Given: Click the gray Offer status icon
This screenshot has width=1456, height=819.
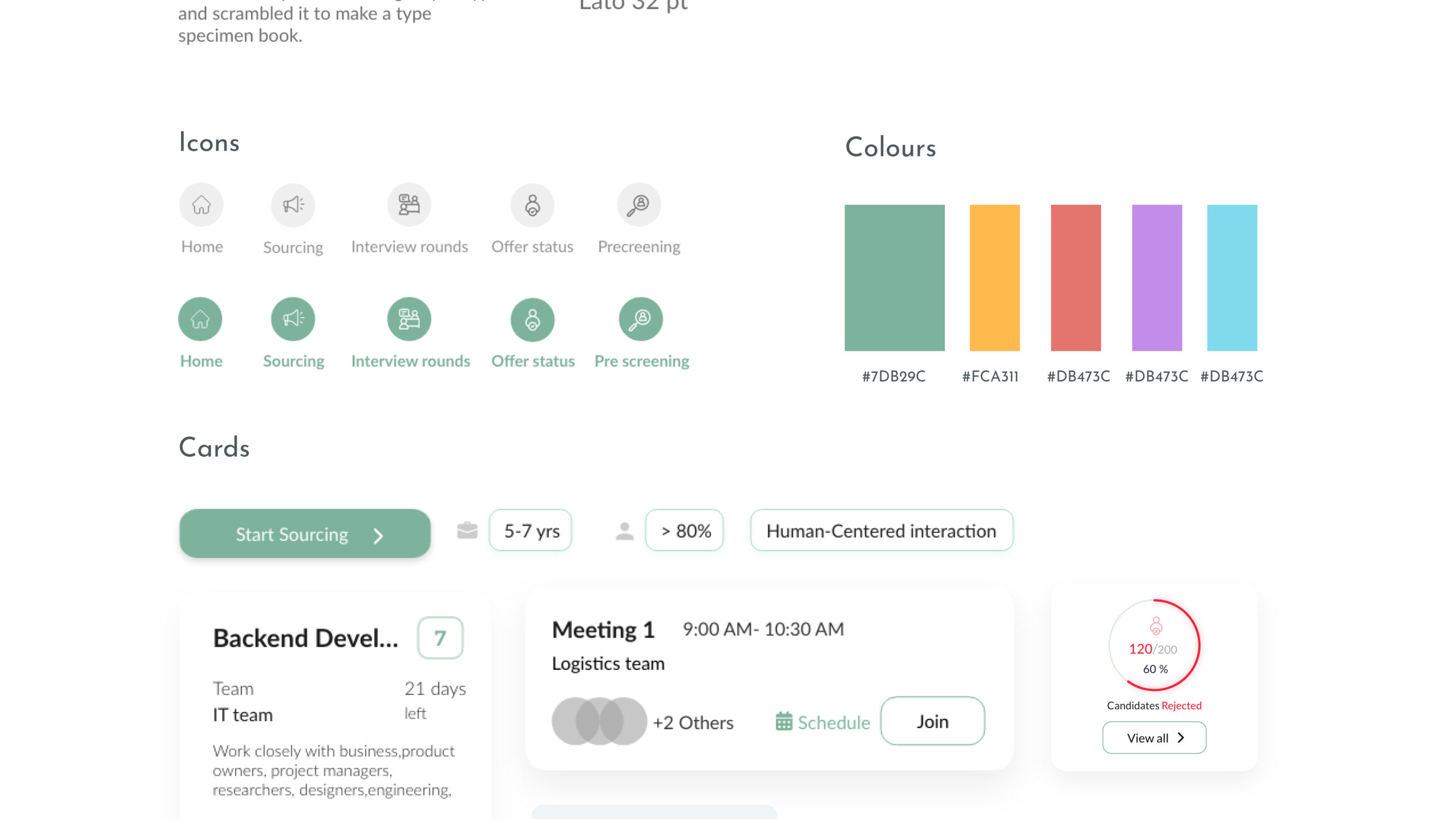Looking at the screenshot, I should pyautogui.click(x=532, y=205).
